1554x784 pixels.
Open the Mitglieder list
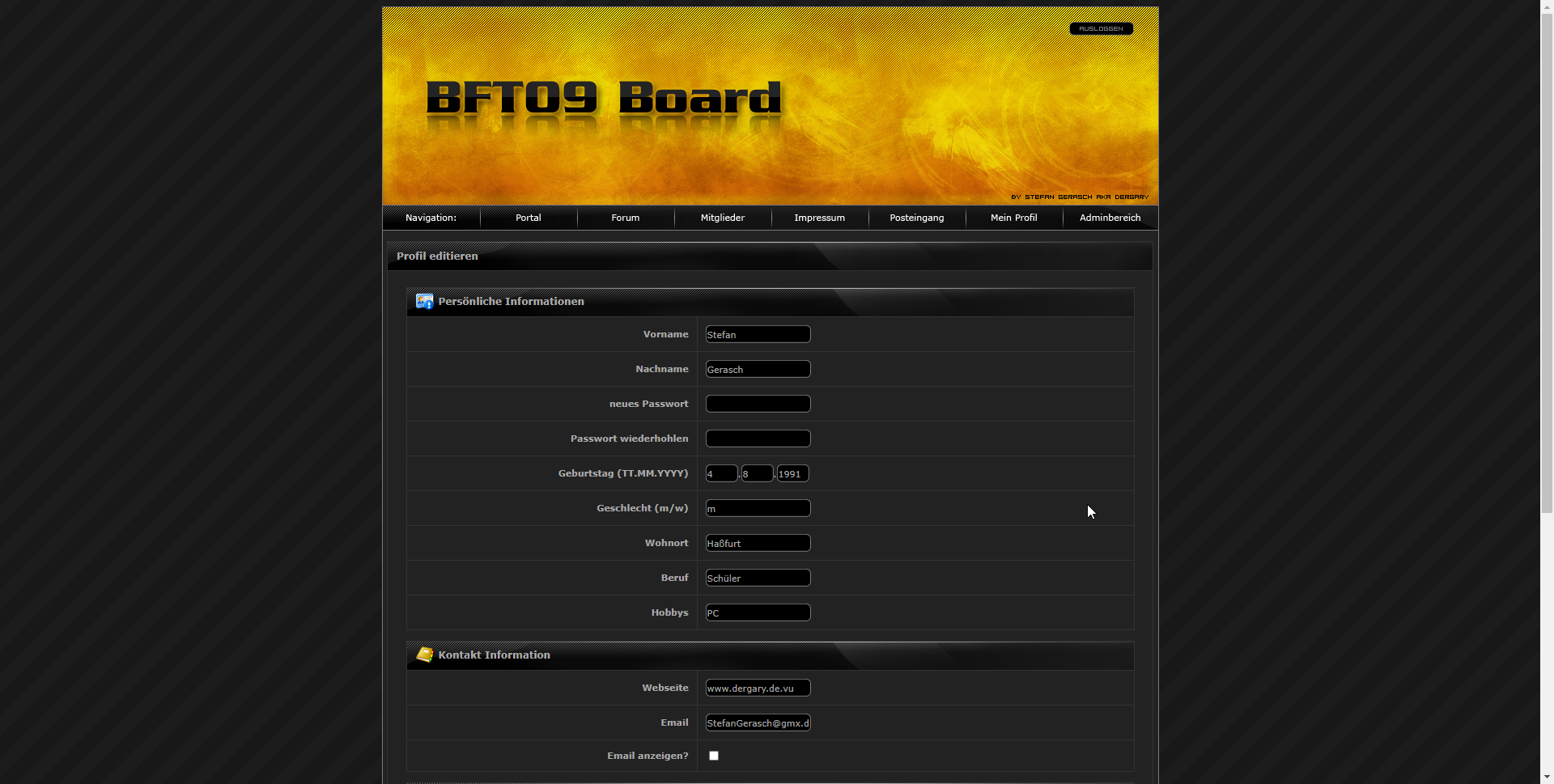pos(722,218)
